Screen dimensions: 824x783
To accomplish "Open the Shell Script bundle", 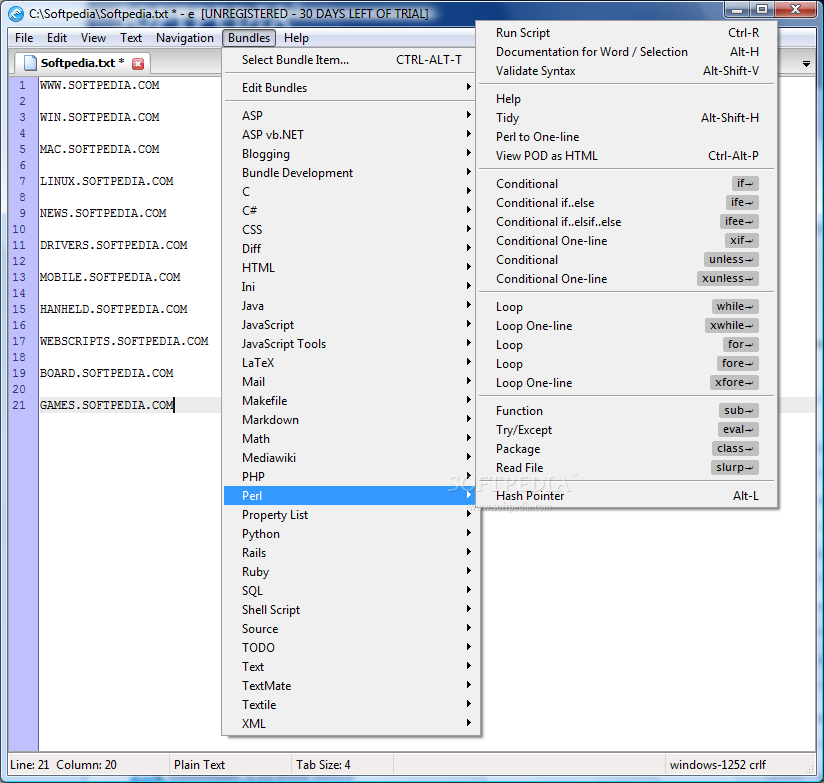I will [351, 610].
